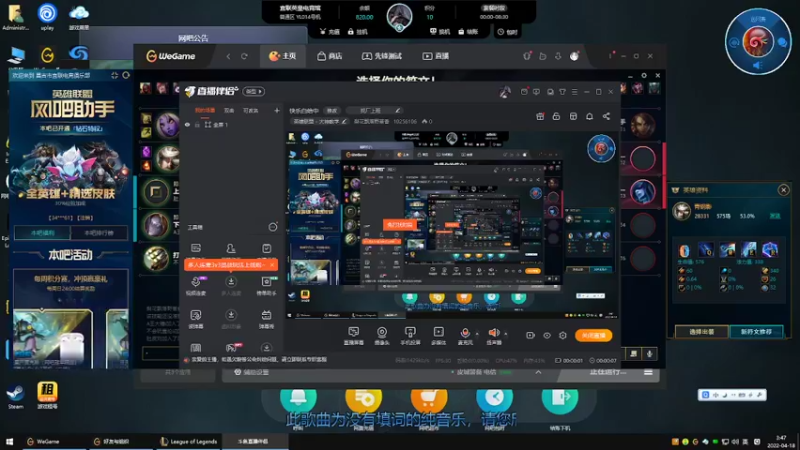The width and height of the screenshot is (800, 450).
Task: Add 摄像头 camera source
Action: click(x=382, y=336)
